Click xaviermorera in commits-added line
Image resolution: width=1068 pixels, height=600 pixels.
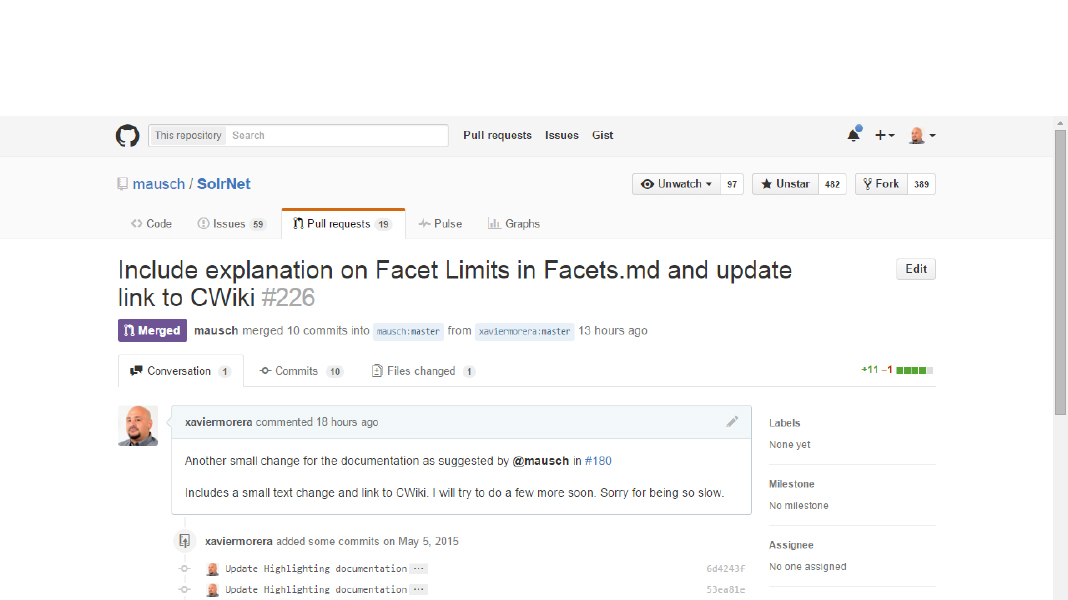tap(238, 541)
